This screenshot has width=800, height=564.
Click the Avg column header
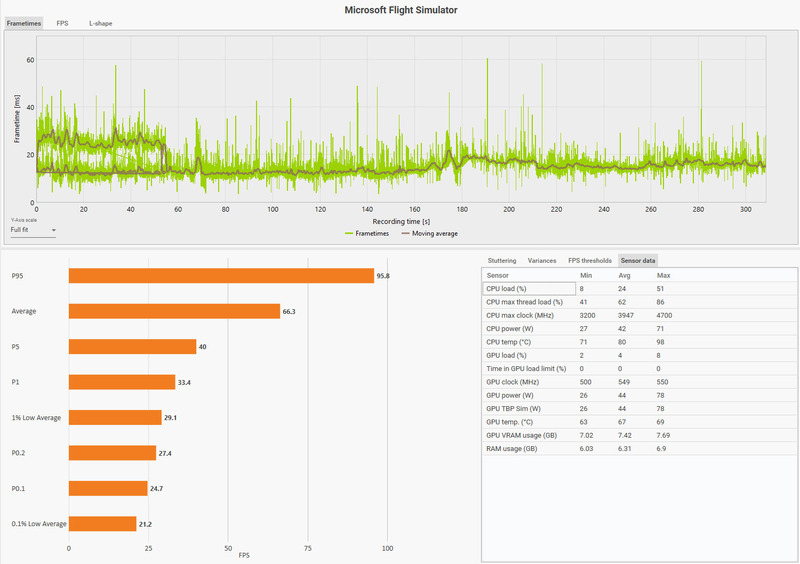[x=624, y=275]
